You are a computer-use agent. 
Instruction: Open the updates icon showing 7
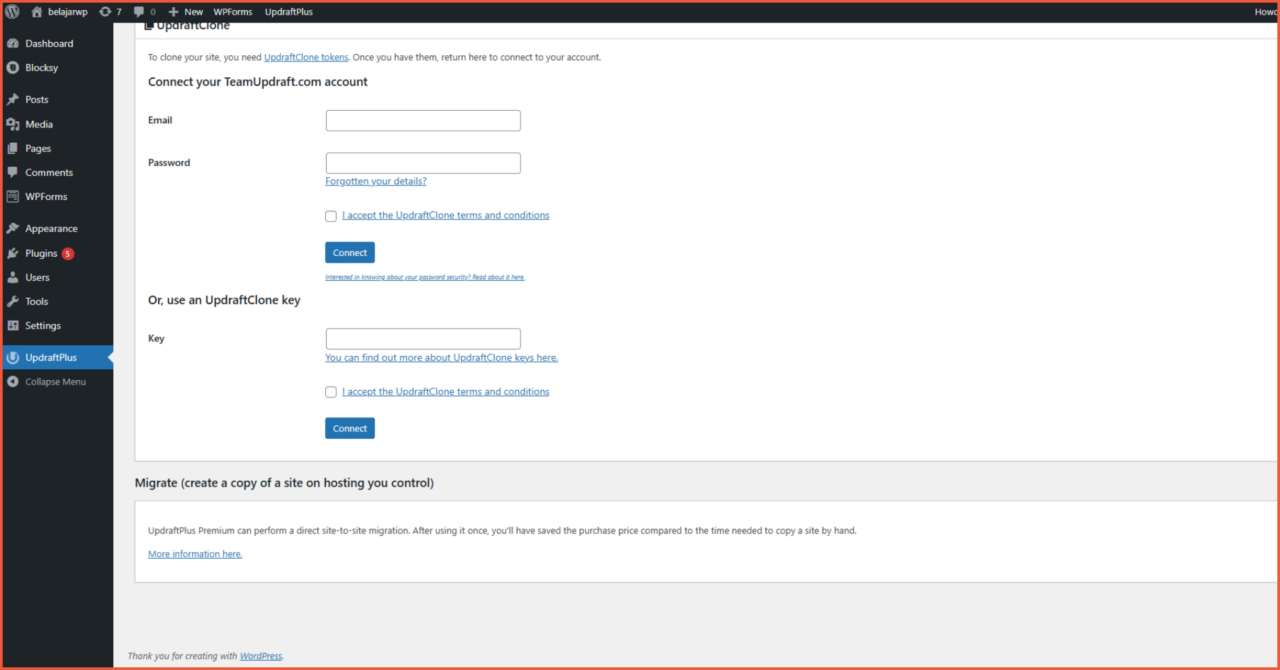(105, 12)
